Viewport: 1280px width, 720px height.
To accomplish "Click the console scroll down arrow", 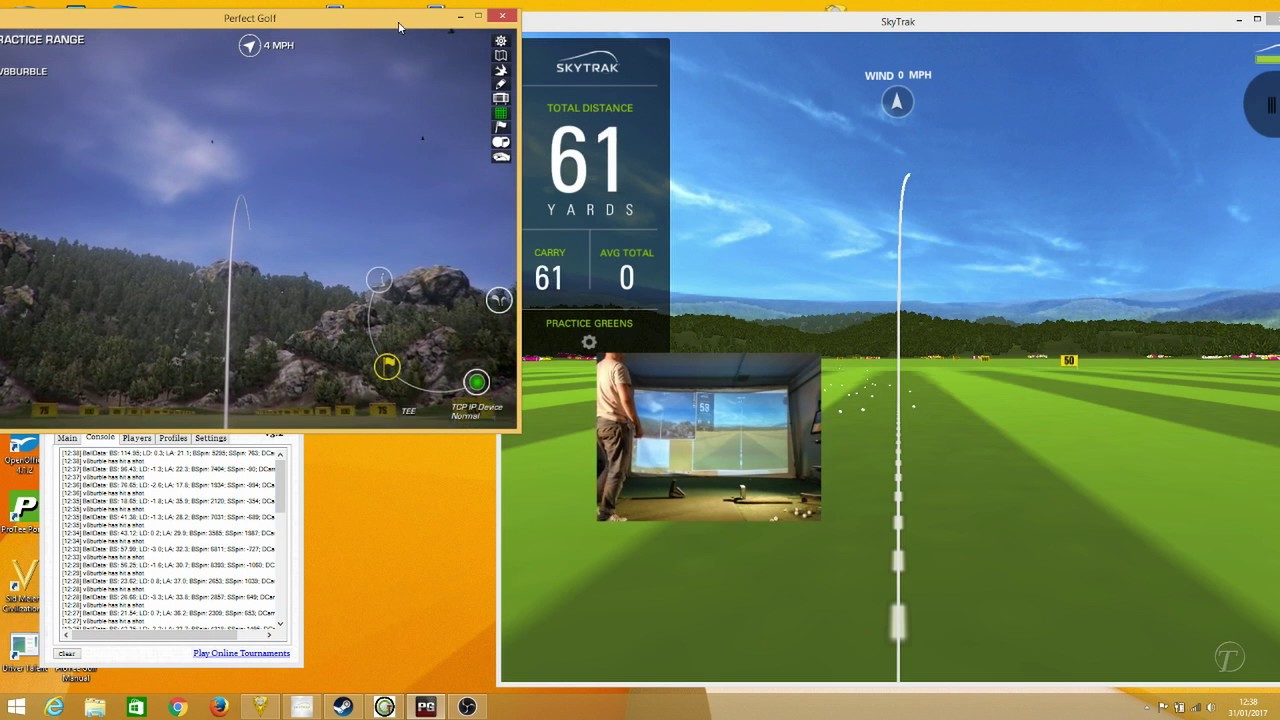I will pos(281,624).
